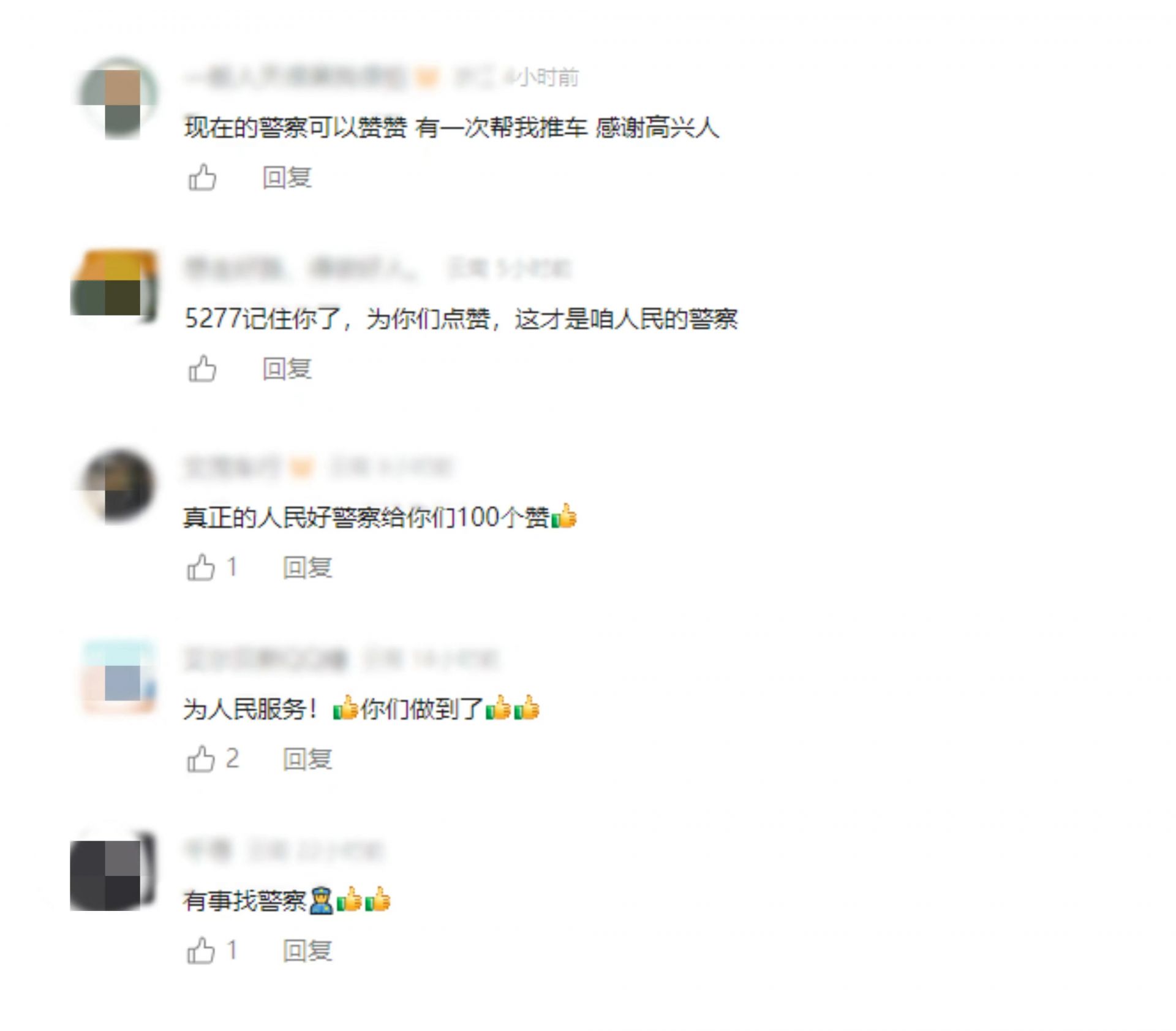
Task: Reply to the 有事找警察 comment
Action: 307,951
